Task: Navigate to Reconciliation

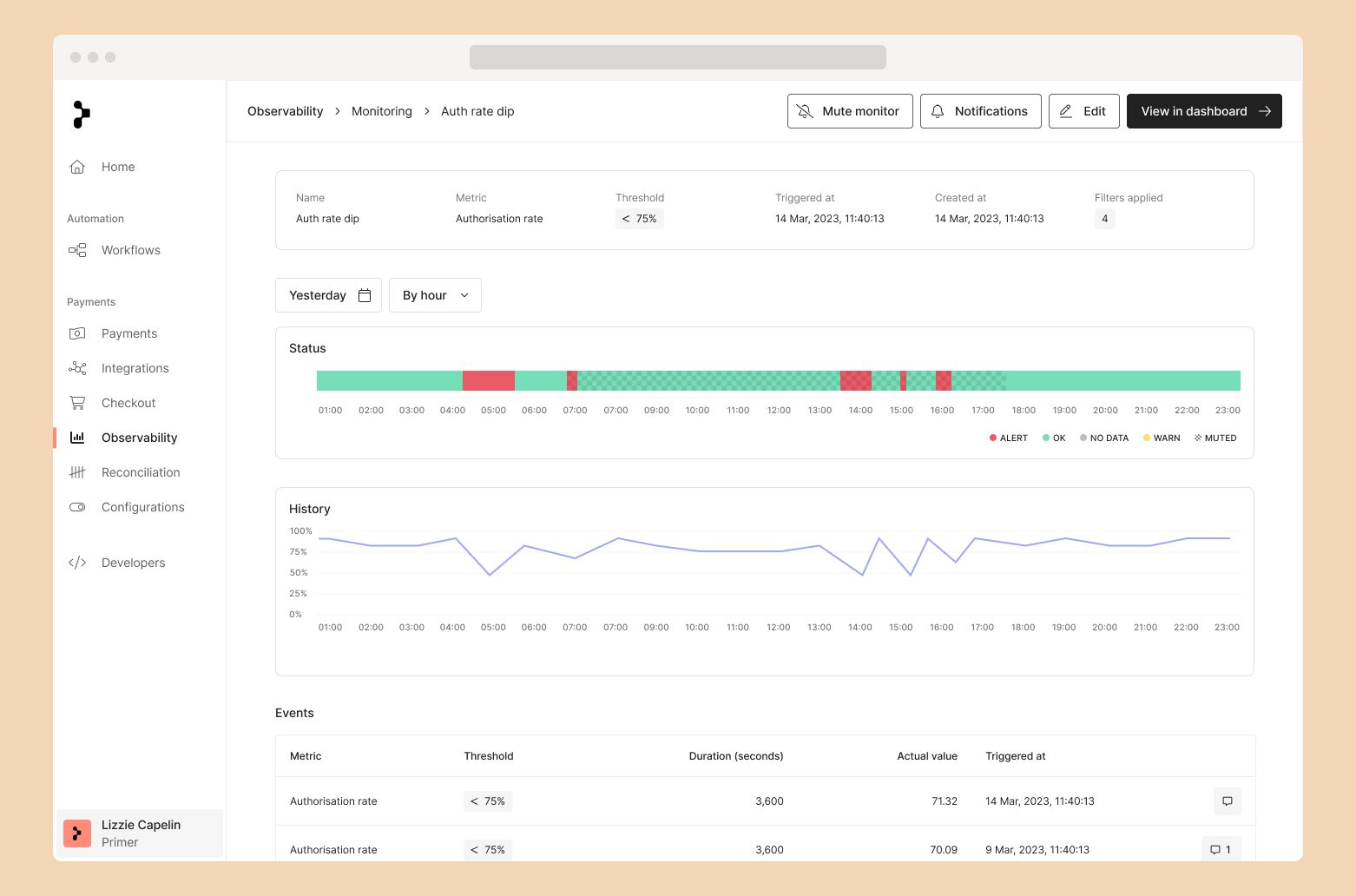Action: click(x=140, y=472)
